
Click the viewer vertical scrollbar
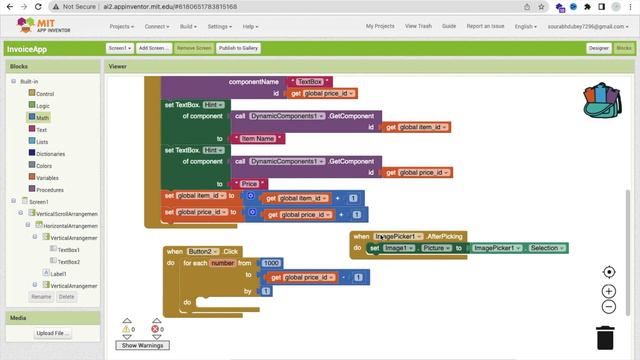628,253
